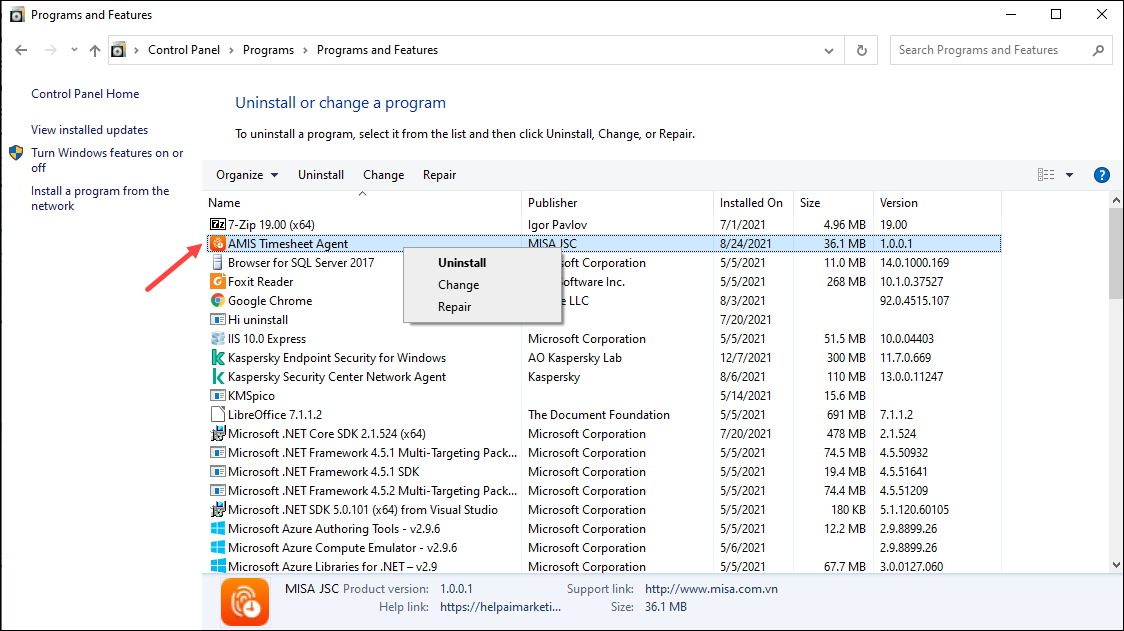Click version 92.0.4515.107 cell
The image size is (1124, 631).
click(915, 301)
